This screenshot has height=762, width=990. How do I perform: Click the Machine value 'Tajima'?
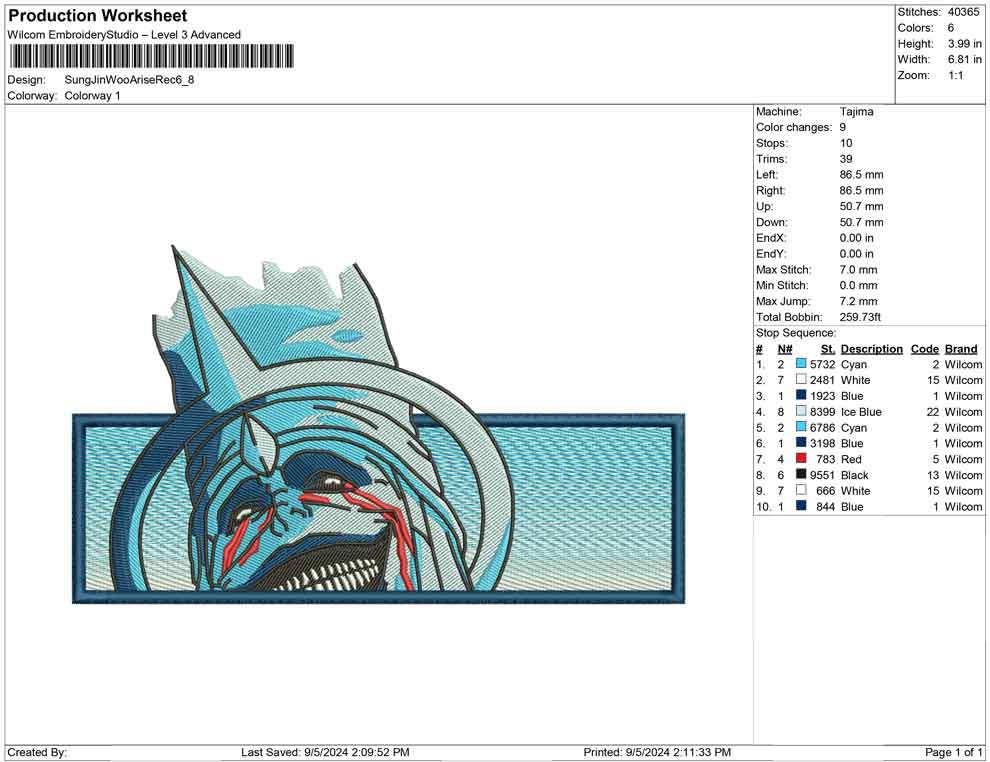(857, 111)
